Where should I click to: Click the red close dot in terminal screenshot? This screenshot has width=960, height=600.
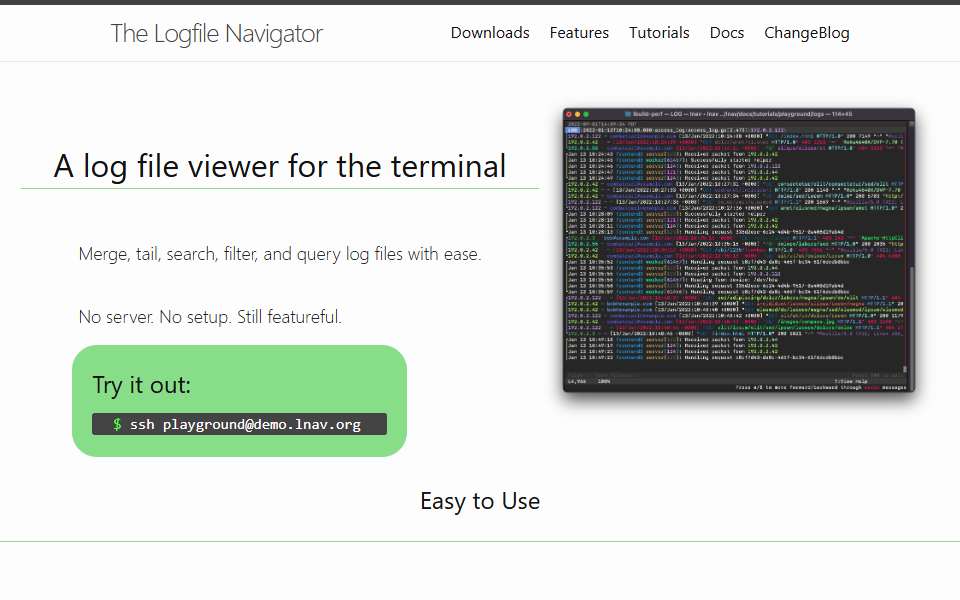click(x=569, y=114)
